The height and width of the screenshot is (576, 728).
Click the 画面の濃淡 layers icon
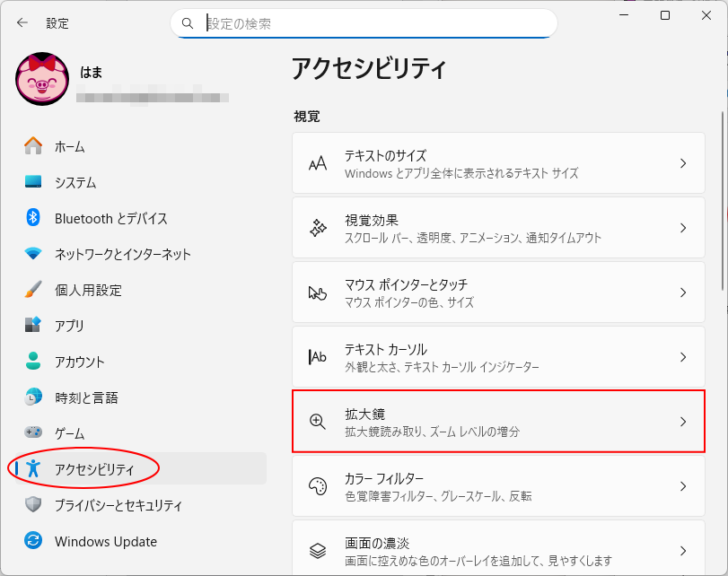coord(318,551)
